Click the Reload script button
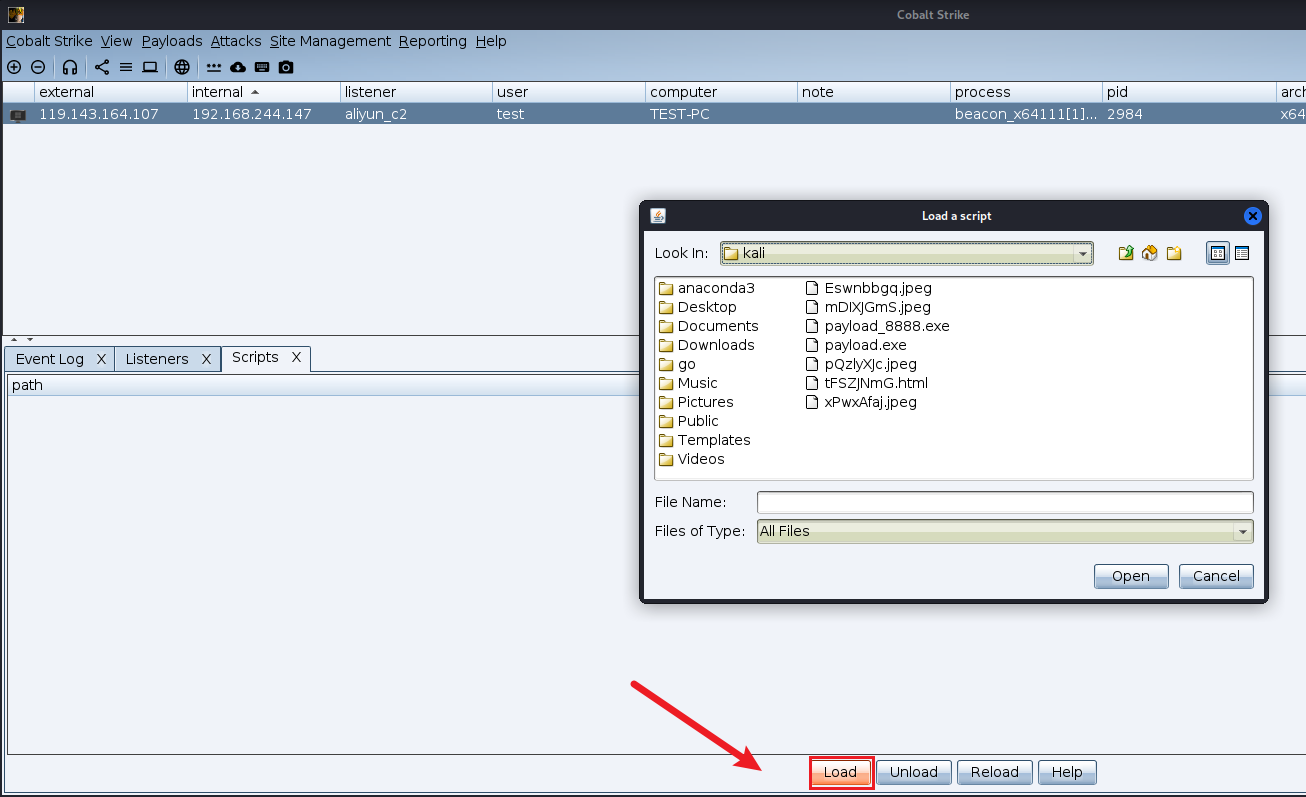 point(994,772)
